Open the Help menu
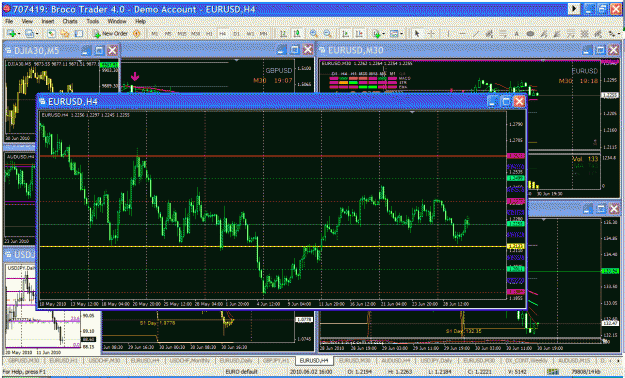The image size is (625, 378). [140, 21]
